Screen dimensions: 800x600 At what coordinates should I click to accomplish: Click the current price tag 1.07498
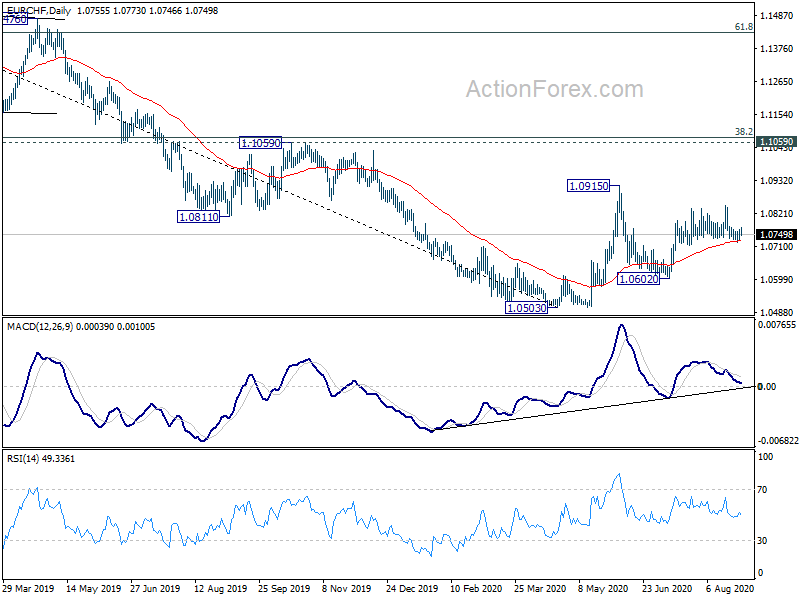tap(776, 234)
